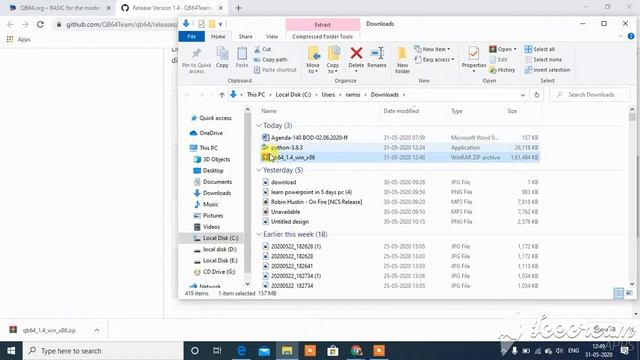This screenshot has width=640, height=360.
Task: Click Type here to search box
Action: pyautogui.click(x=103, y=351)
